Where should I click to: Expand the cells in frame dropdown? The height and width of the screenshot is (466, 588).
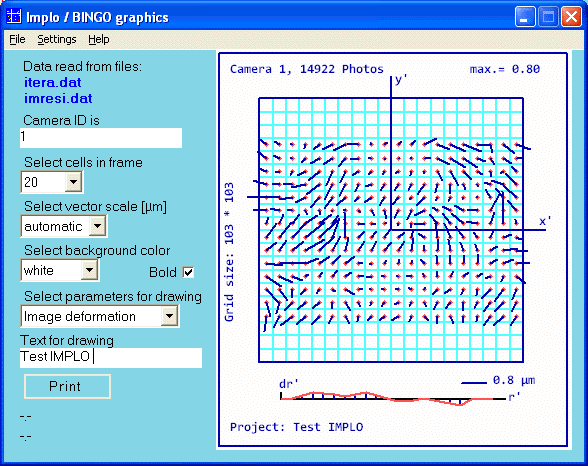pos(74,182)
